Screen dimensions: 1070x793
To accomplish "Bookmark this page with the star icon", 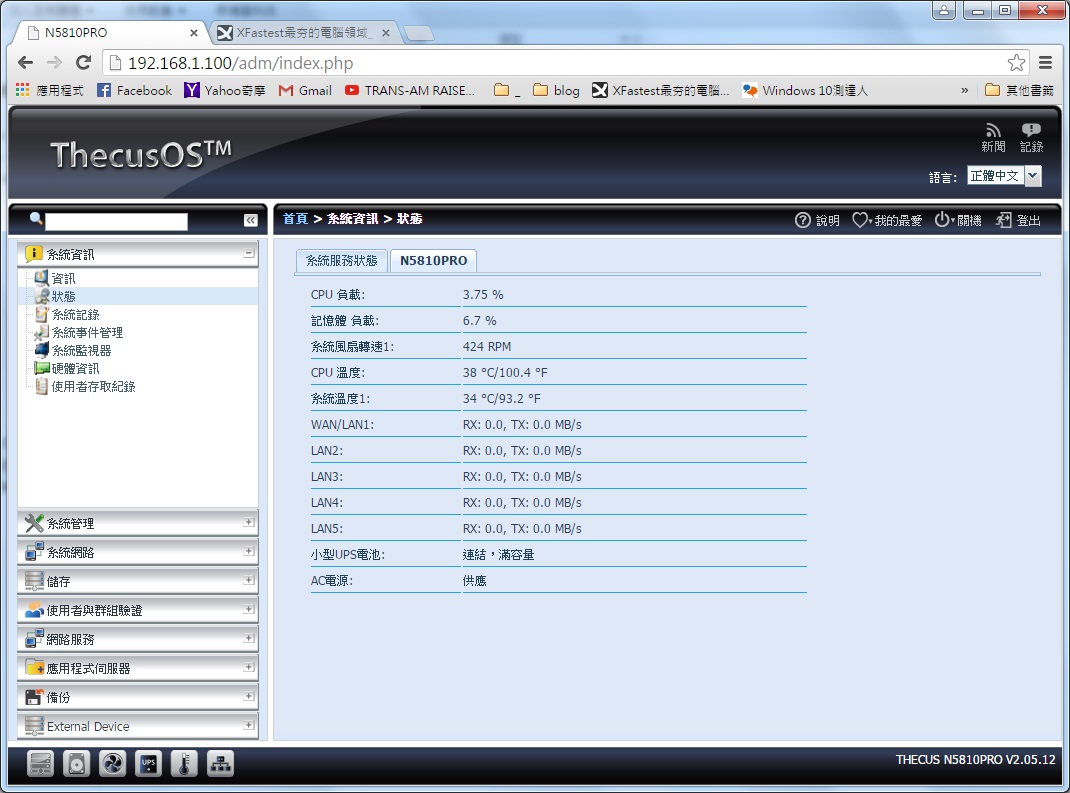I will click(1016, 63).
